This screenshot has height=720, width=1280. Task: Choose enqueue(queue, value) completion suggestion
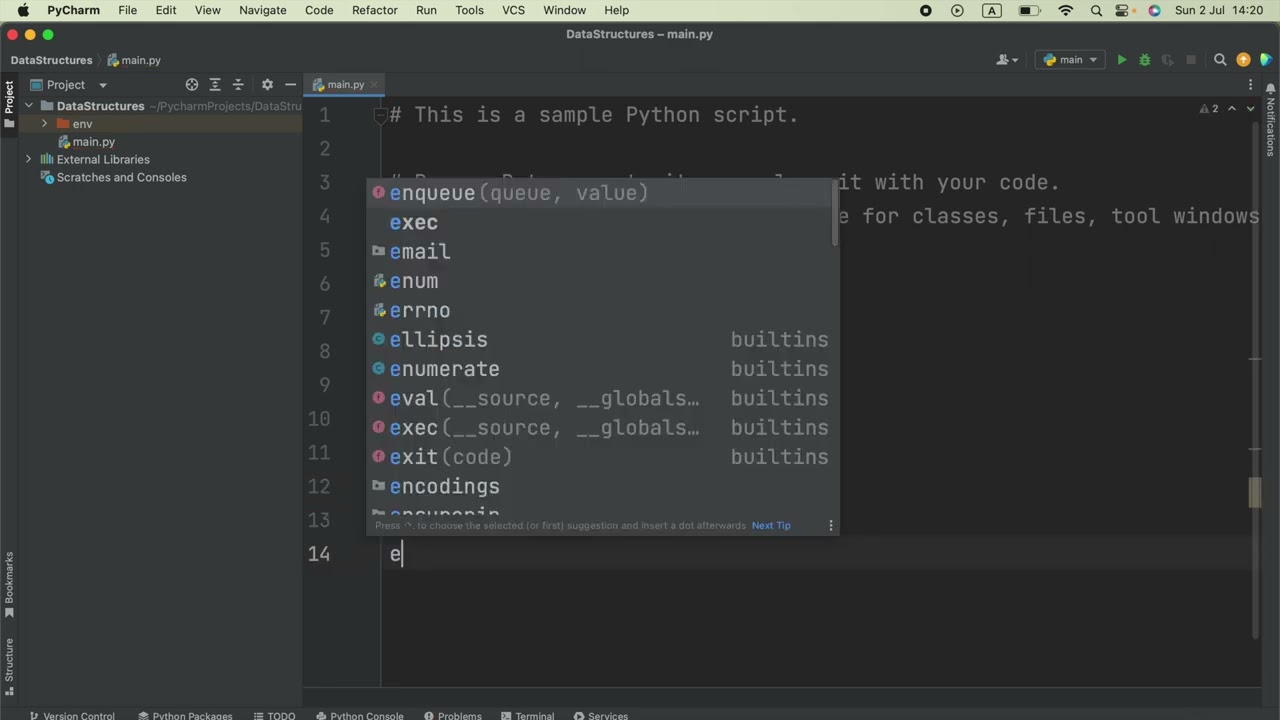(600, 193)
